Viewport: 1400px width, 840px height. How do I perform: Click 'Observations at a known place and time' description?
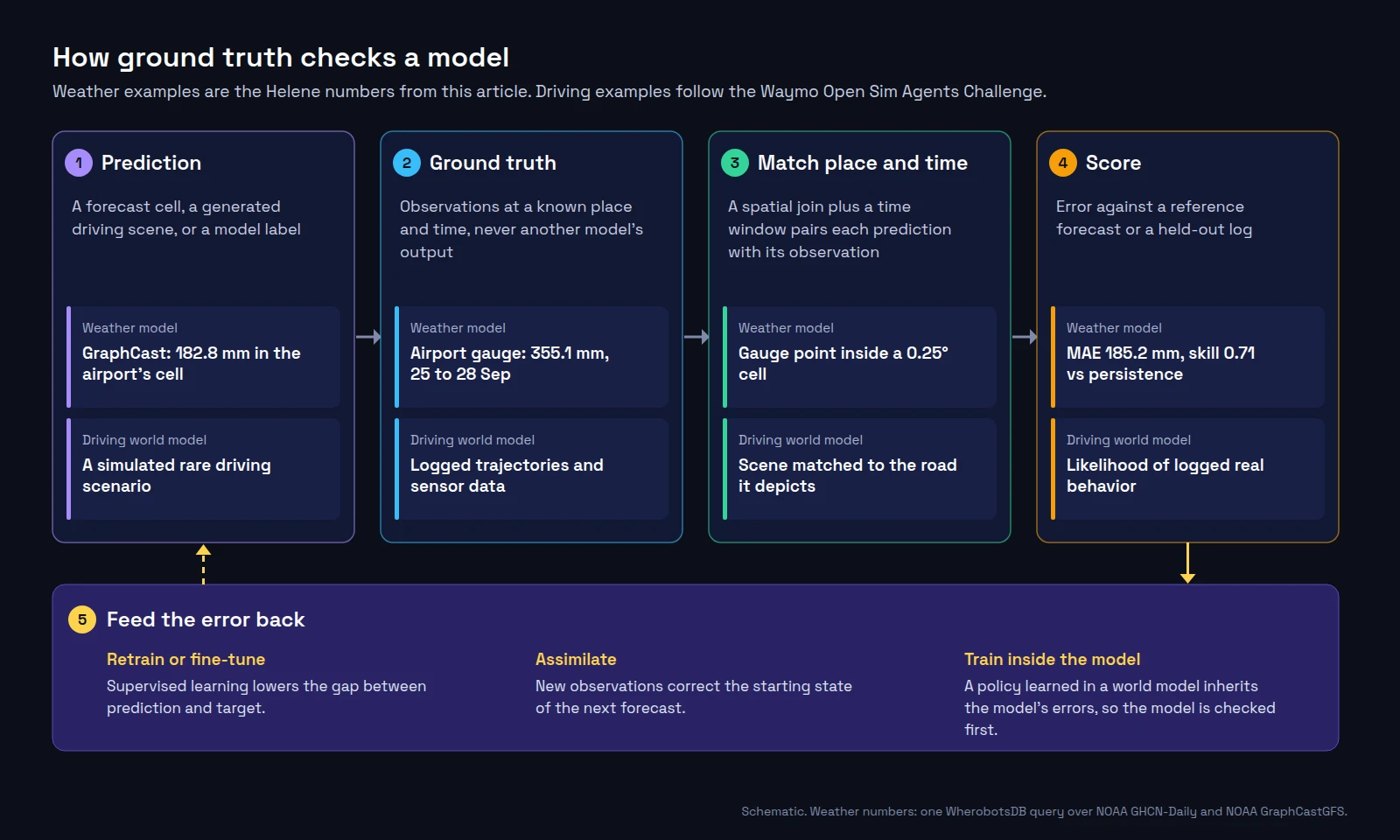521,229
